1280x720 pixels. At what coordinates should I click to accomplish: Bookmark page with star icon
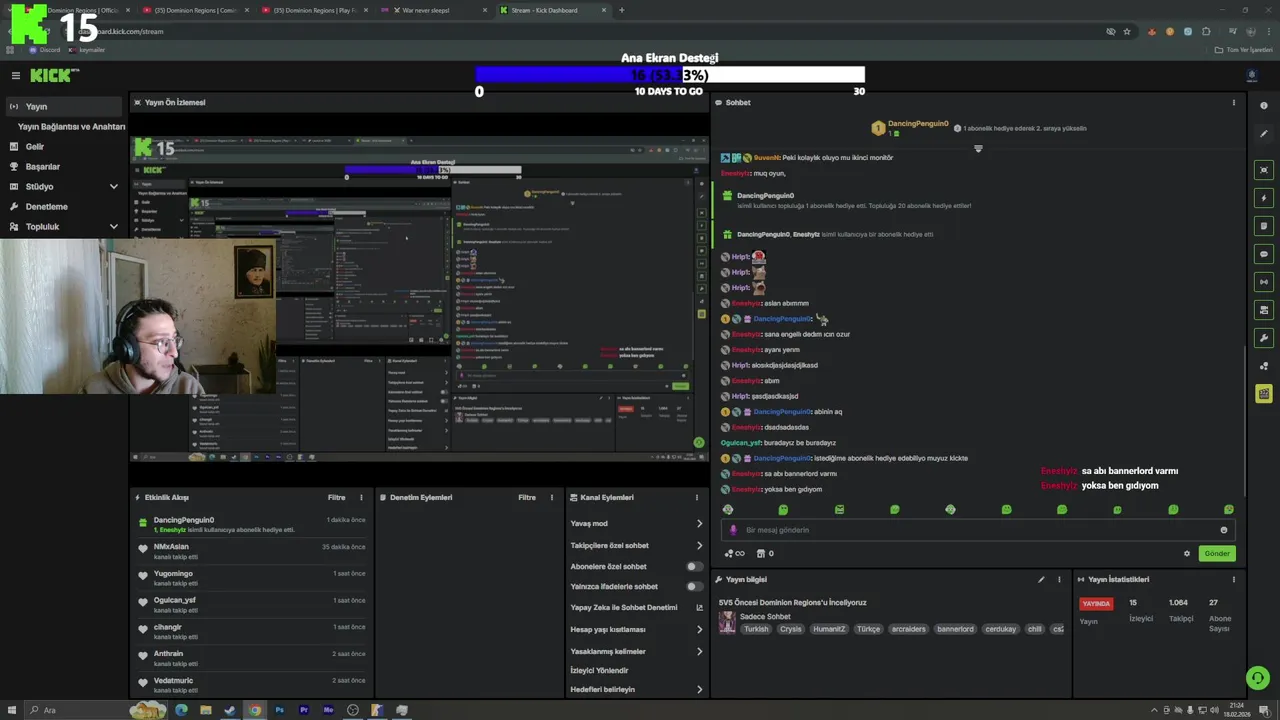tap(1127, 31)
